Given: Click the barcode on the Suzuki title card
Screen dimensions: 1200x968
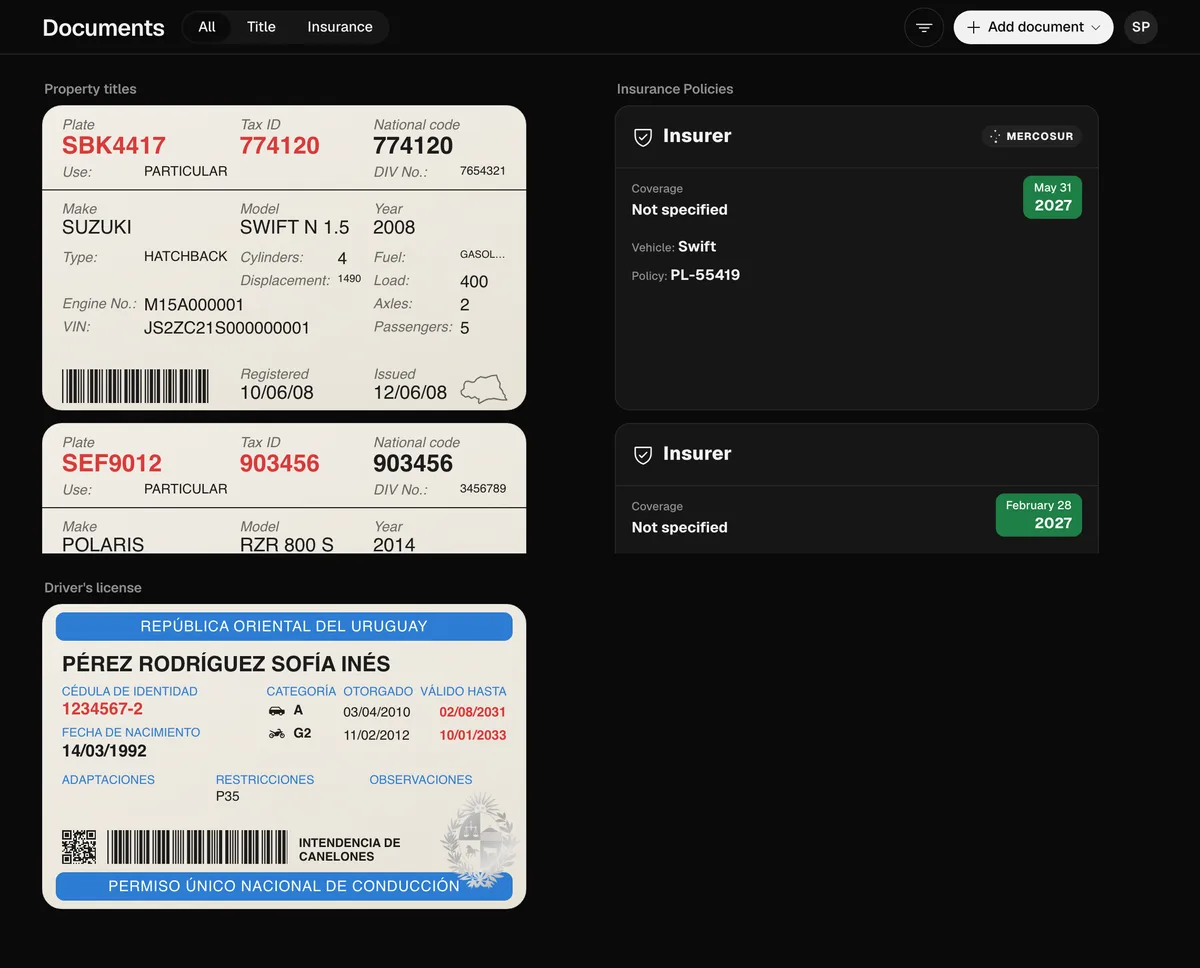Looking at the screenshot, I should [136, 386].
